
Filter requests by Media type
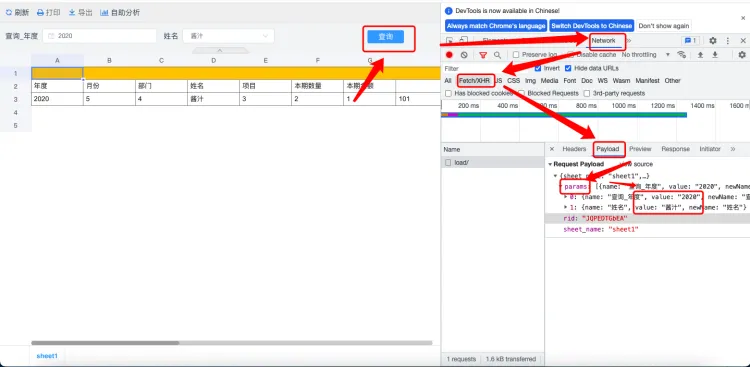tap(550, 81)
